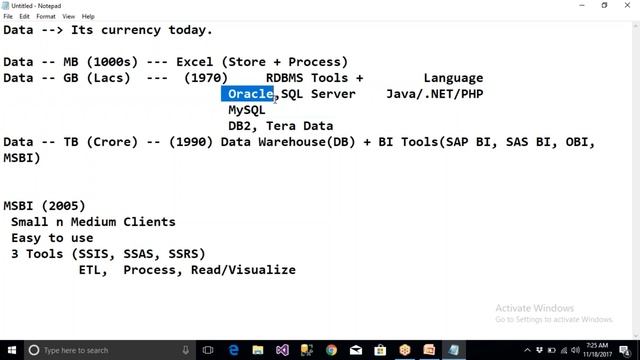The height and width of the screenshot is (360, 640).
Task: Open the Help menu
Action: point(88,16)
